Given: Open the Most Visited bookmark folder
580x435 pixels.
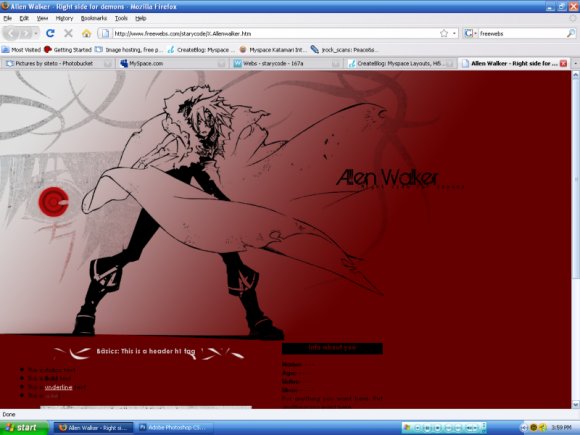Looking at the screenshot, I should tap(21, 50).
